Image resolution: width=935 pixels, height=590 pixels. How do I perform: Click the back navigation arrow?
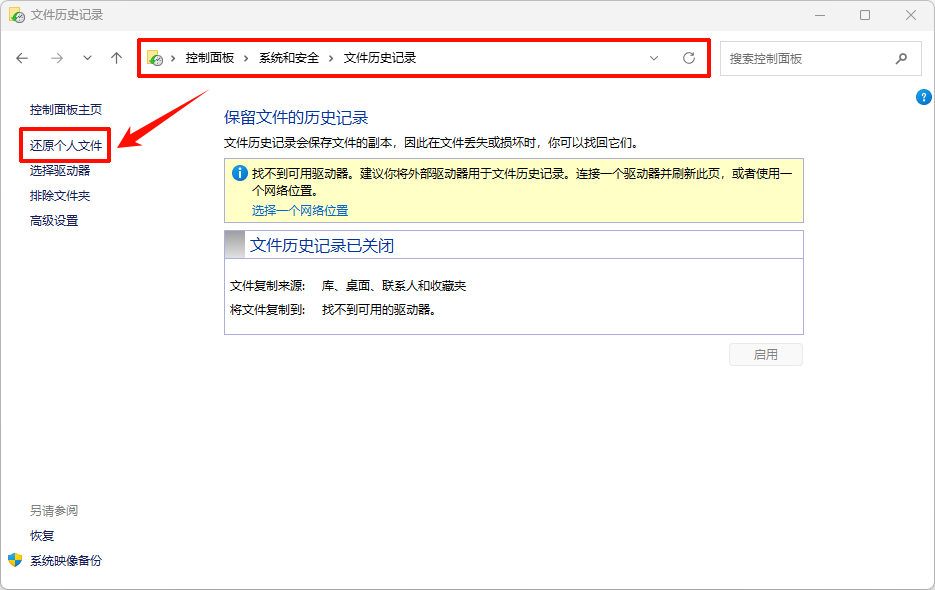[22, 58]
